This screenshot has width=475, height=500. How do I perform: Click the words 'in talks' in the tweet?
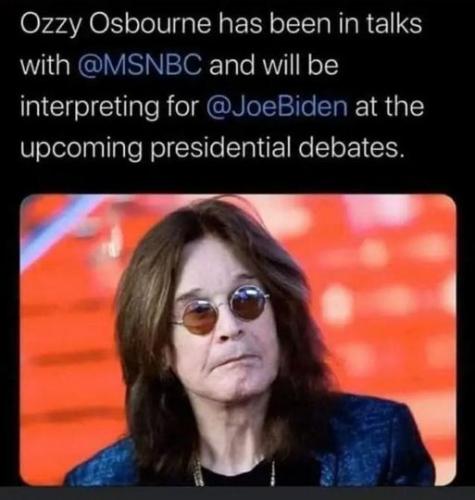click(x=380, y=24)
